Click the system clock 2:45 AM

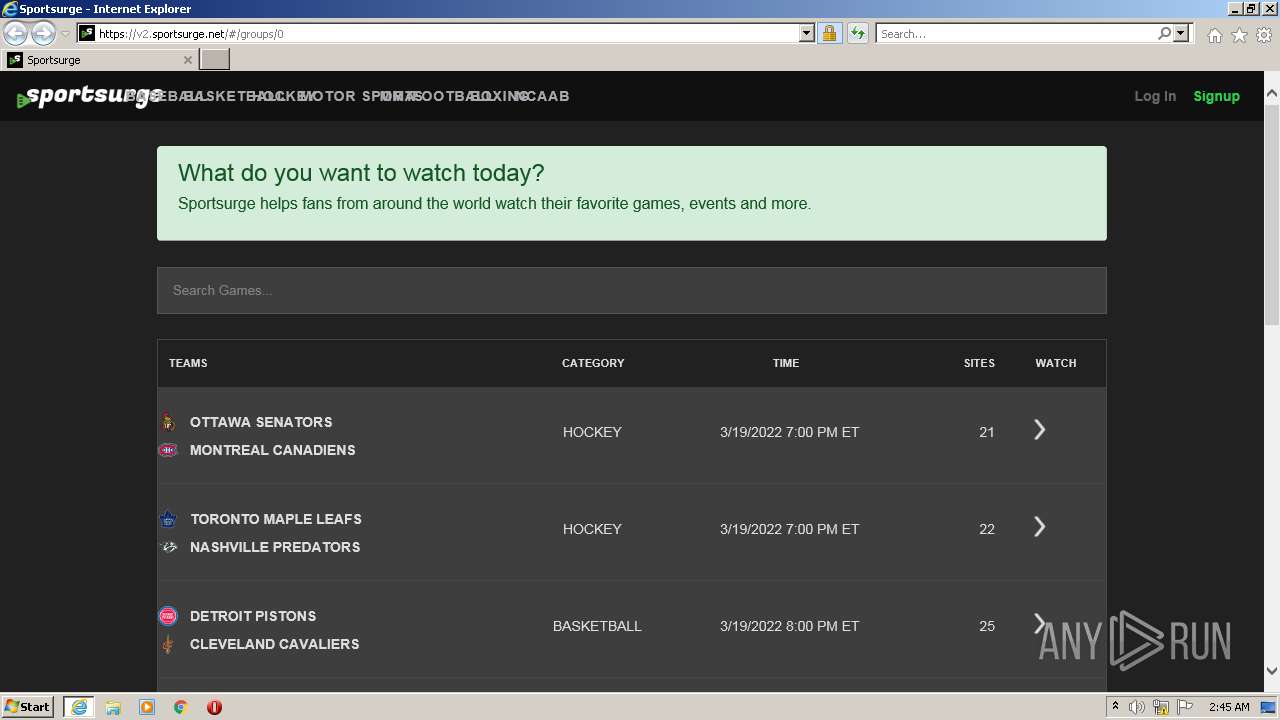(1229, 707)
